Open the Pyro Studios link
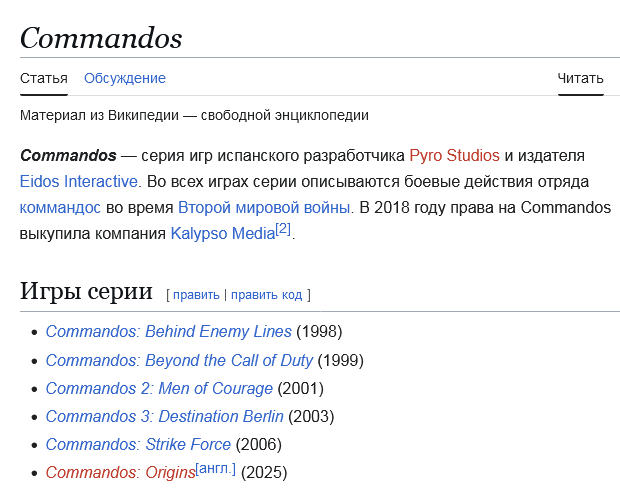The image size is (620, 500). pyautogui.click(x=454, y=155)
